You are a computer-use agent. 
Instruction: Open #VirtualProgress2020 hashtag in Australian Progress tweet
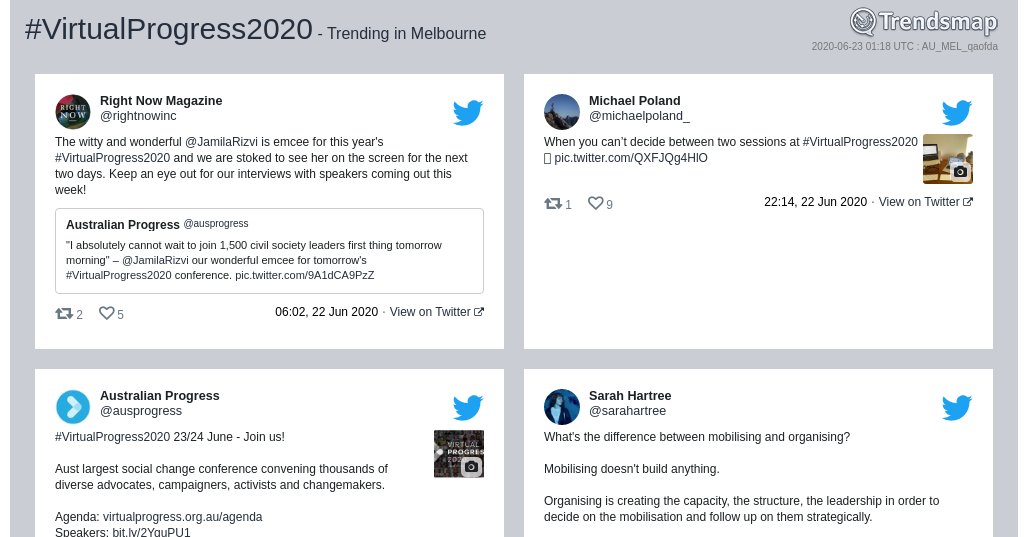click(x=113, y=437)
